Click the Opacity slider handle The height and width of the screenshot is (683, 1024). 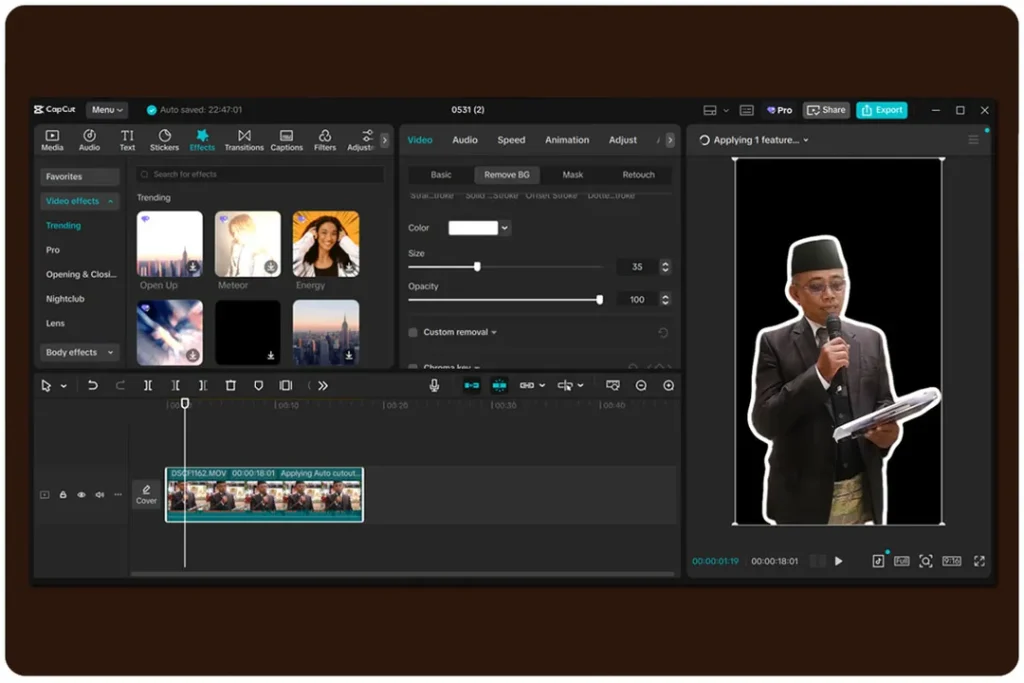coord(600,300)
